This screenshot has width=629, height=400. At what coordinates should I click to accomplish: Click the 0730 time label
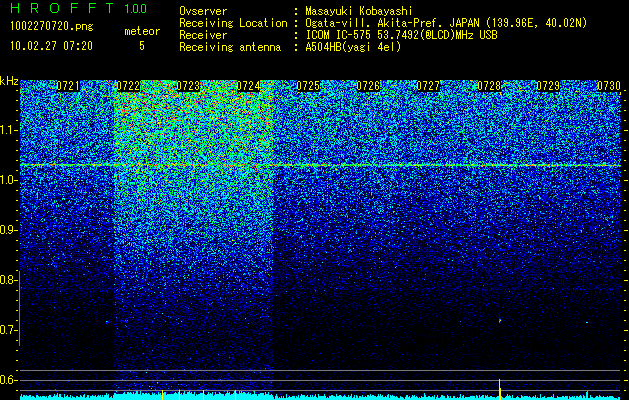click(609, 86)
